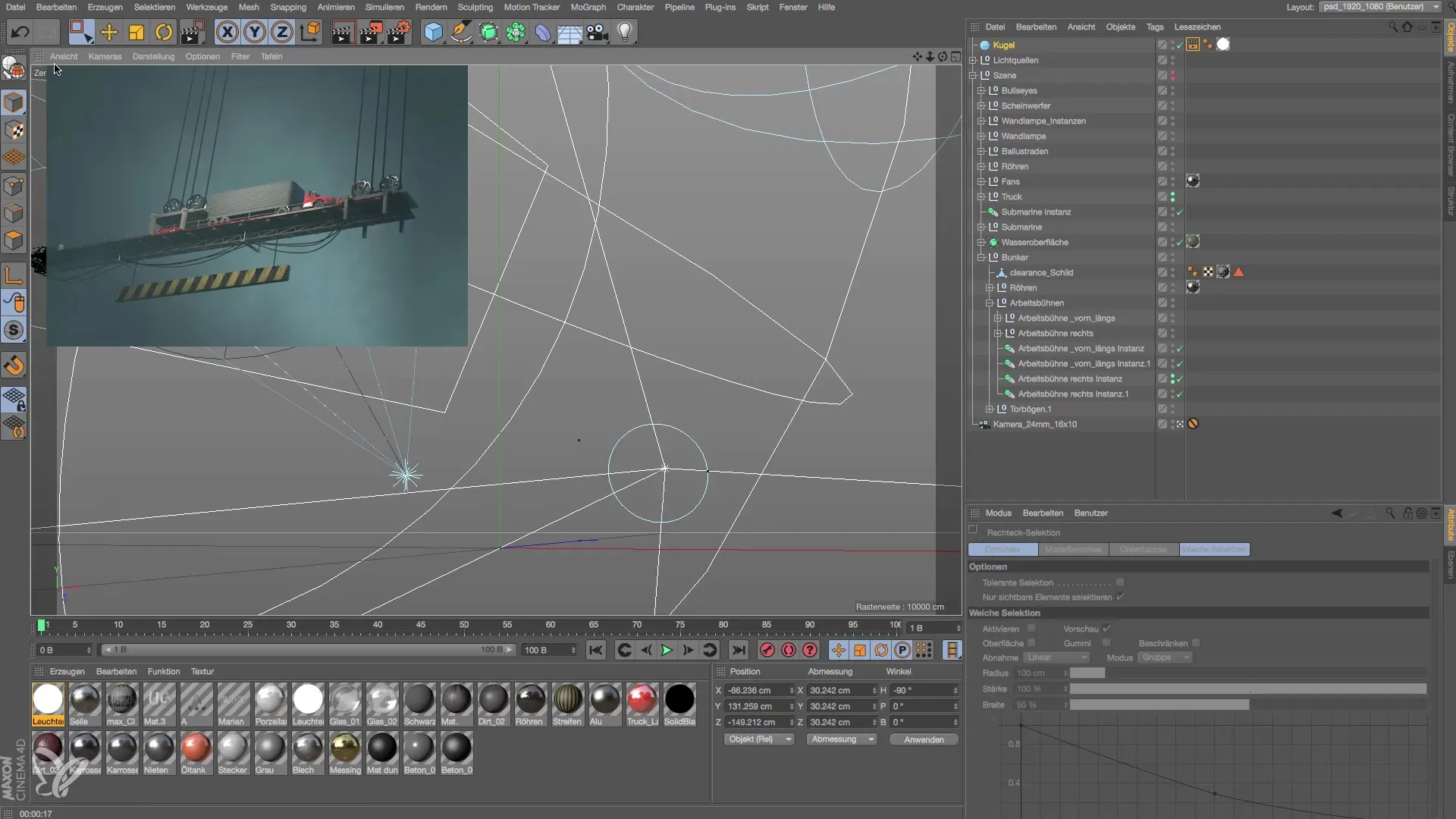Image resolution: width=1456 pixels, height=819 pixels.
Task: Render the active view via clapperboard icon
Action: pos(343,32)
